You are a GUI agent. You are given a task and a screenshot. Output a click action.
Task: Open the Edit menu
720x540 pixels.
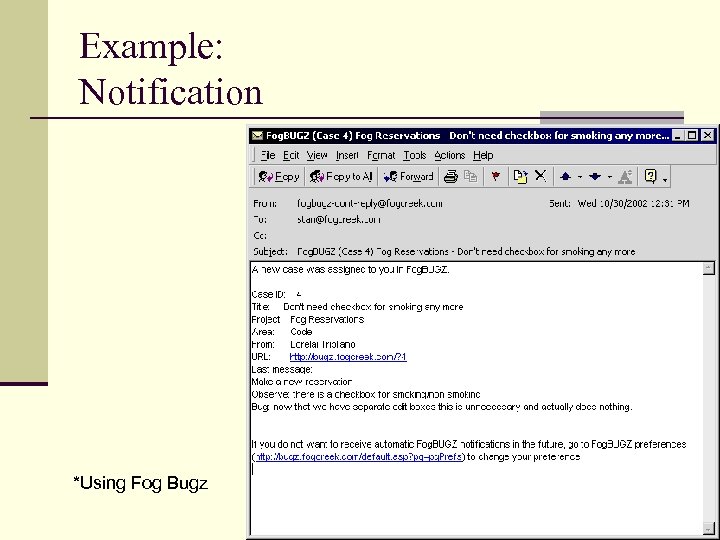coord(291,155)
